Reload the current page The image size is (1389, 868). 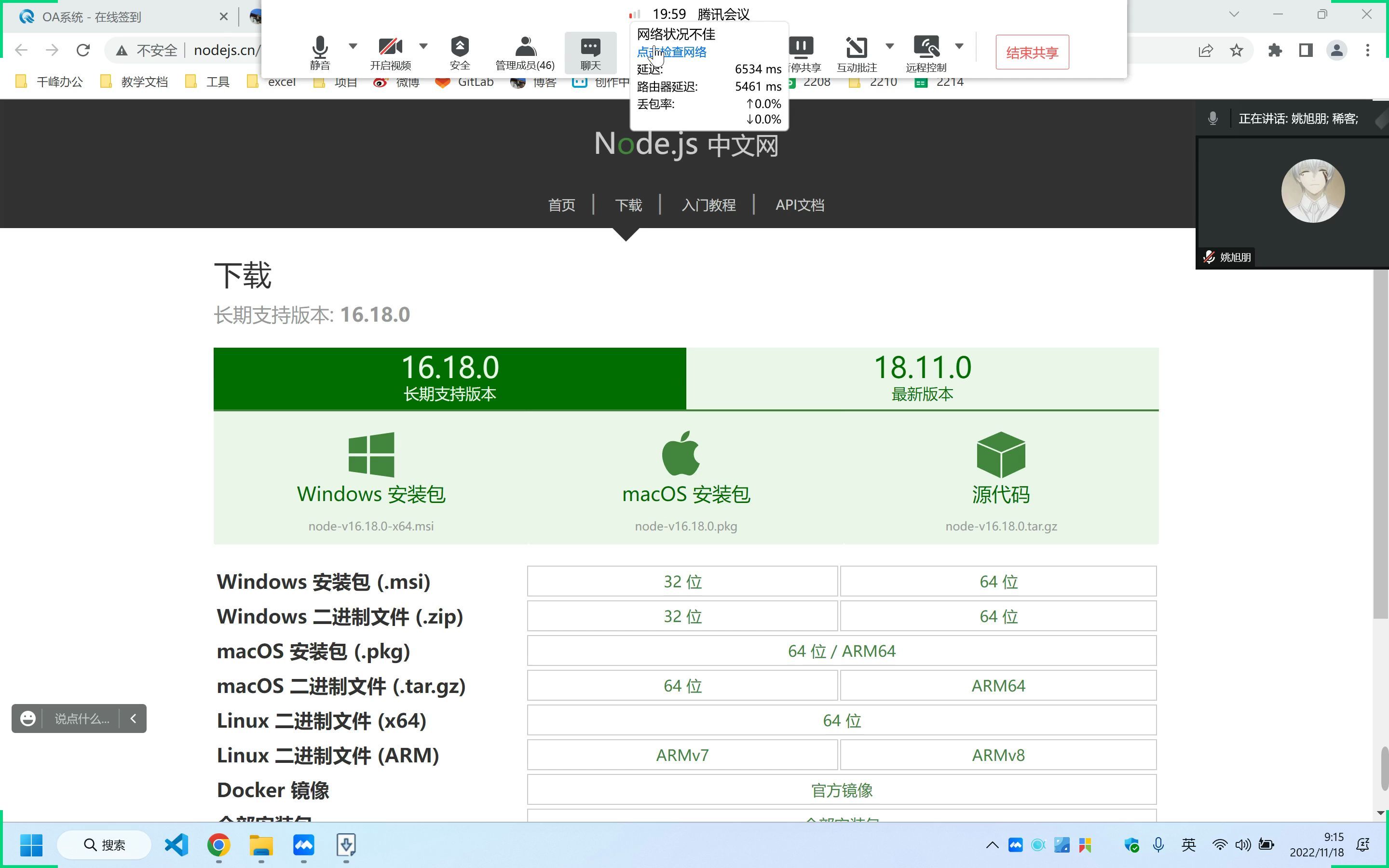tap(83, 51)
